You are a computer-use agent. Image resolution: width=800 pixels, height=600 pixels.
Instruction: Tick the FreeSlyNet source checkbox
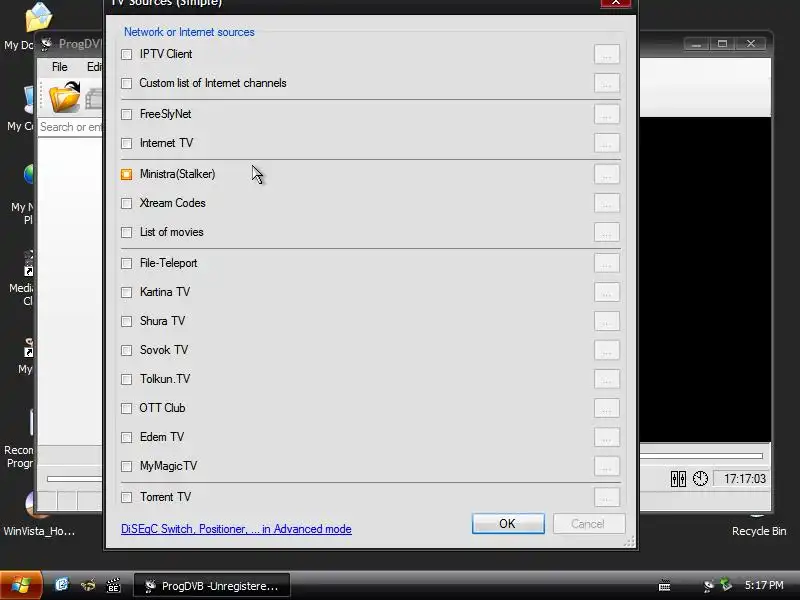(127, 114)
